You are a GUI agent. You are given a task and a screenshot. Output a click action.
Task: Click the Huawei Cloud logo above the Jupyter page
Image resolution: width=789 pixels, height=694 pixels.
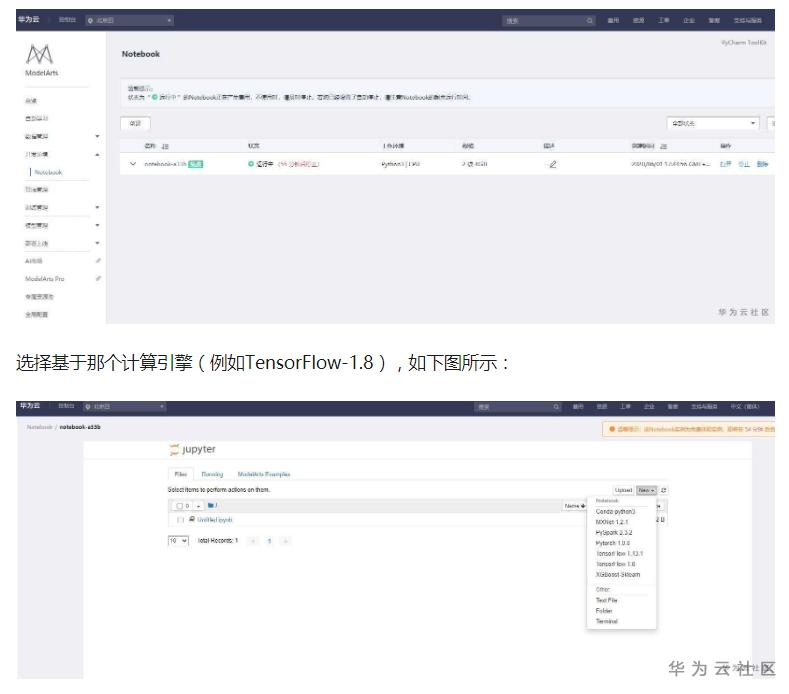[30, 406]
